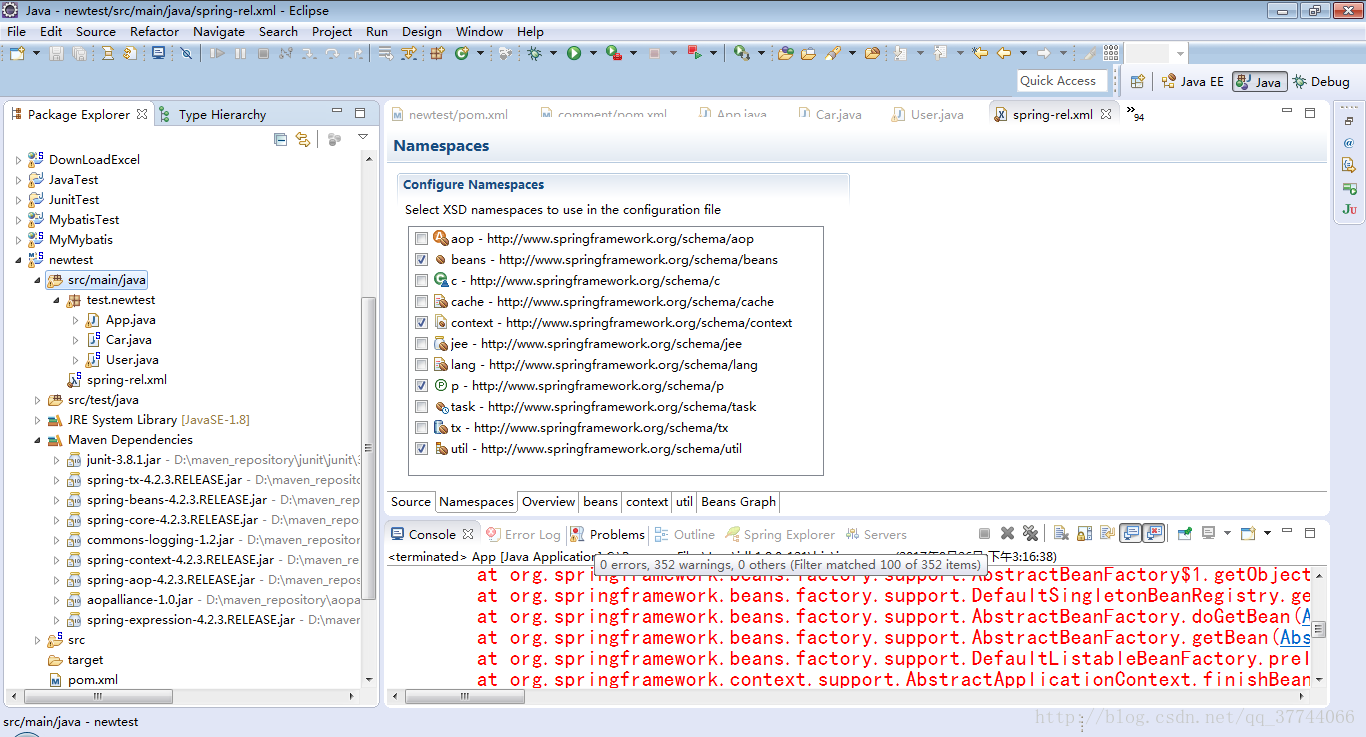Click the Back navigation arrow icon

(1004, 53)
